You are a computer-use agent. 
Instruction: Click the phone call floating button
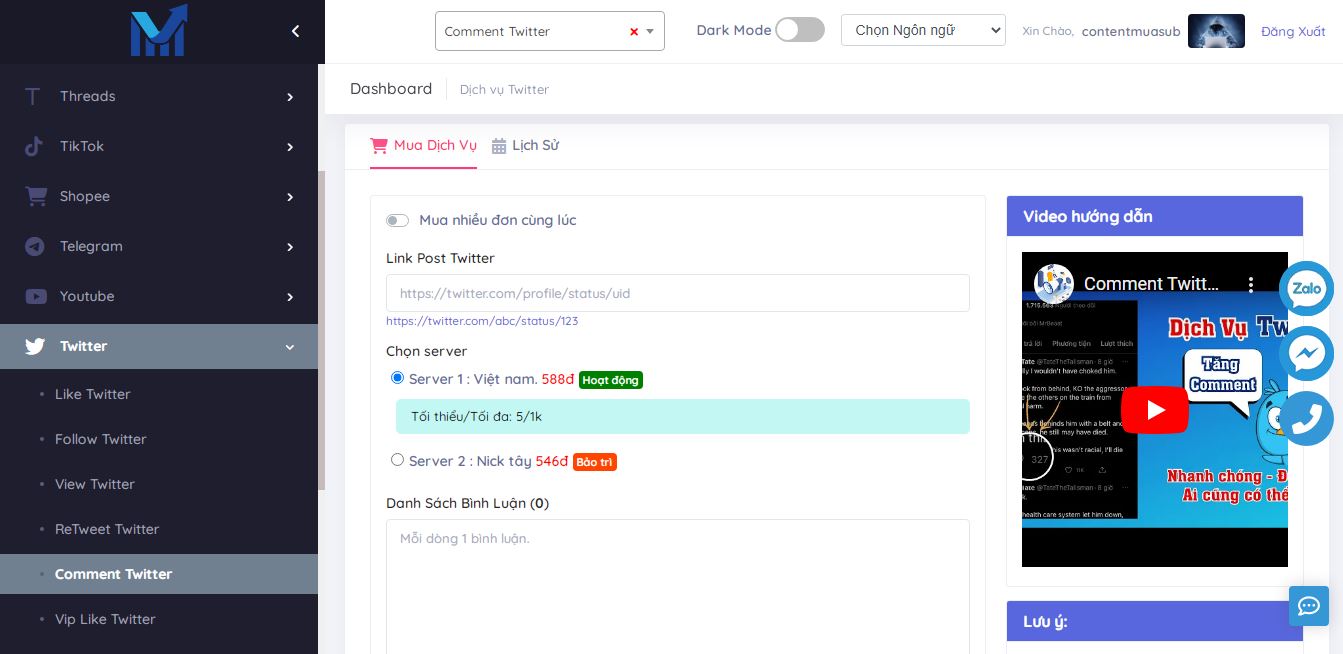coord(1307,418)
